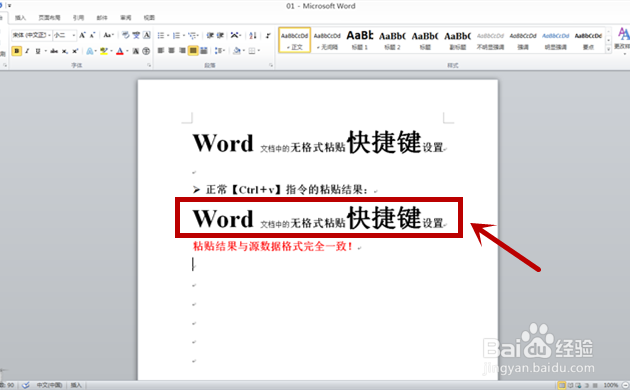Open the View ribbon tab

[x=149, y=18]
